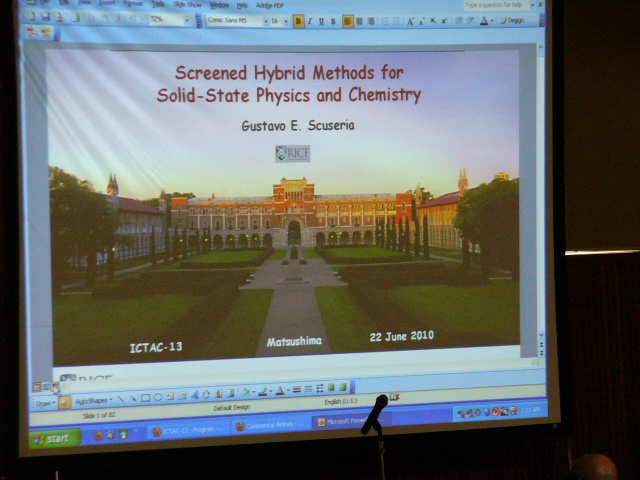The height and width of the screenshot is (480, 640).
Task: Click Decrease Font Size icon
Action: click(422, 21)
